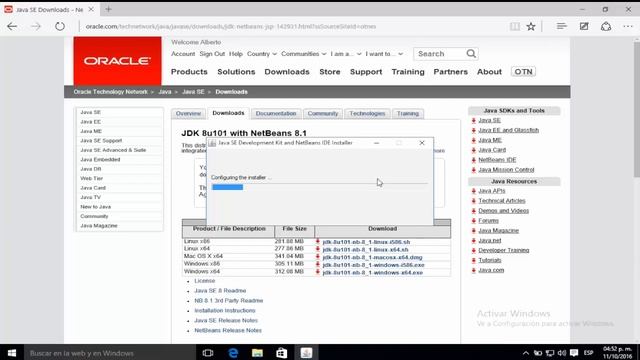Click the OTN button
The height and width of the screenshot is (360, 640).
pos(523,72)
